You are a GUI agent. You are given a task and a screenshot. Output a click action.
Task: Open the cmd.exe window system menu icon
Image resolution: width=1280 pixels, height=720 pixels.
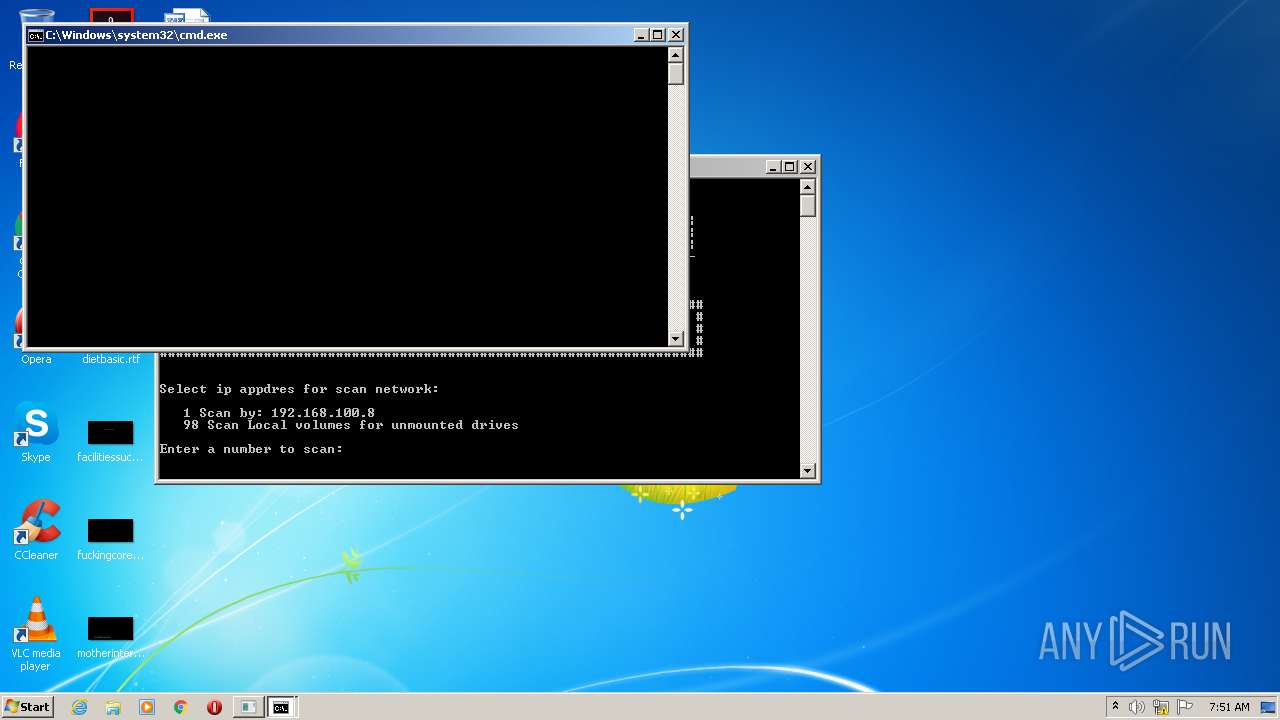pos(35,35)
